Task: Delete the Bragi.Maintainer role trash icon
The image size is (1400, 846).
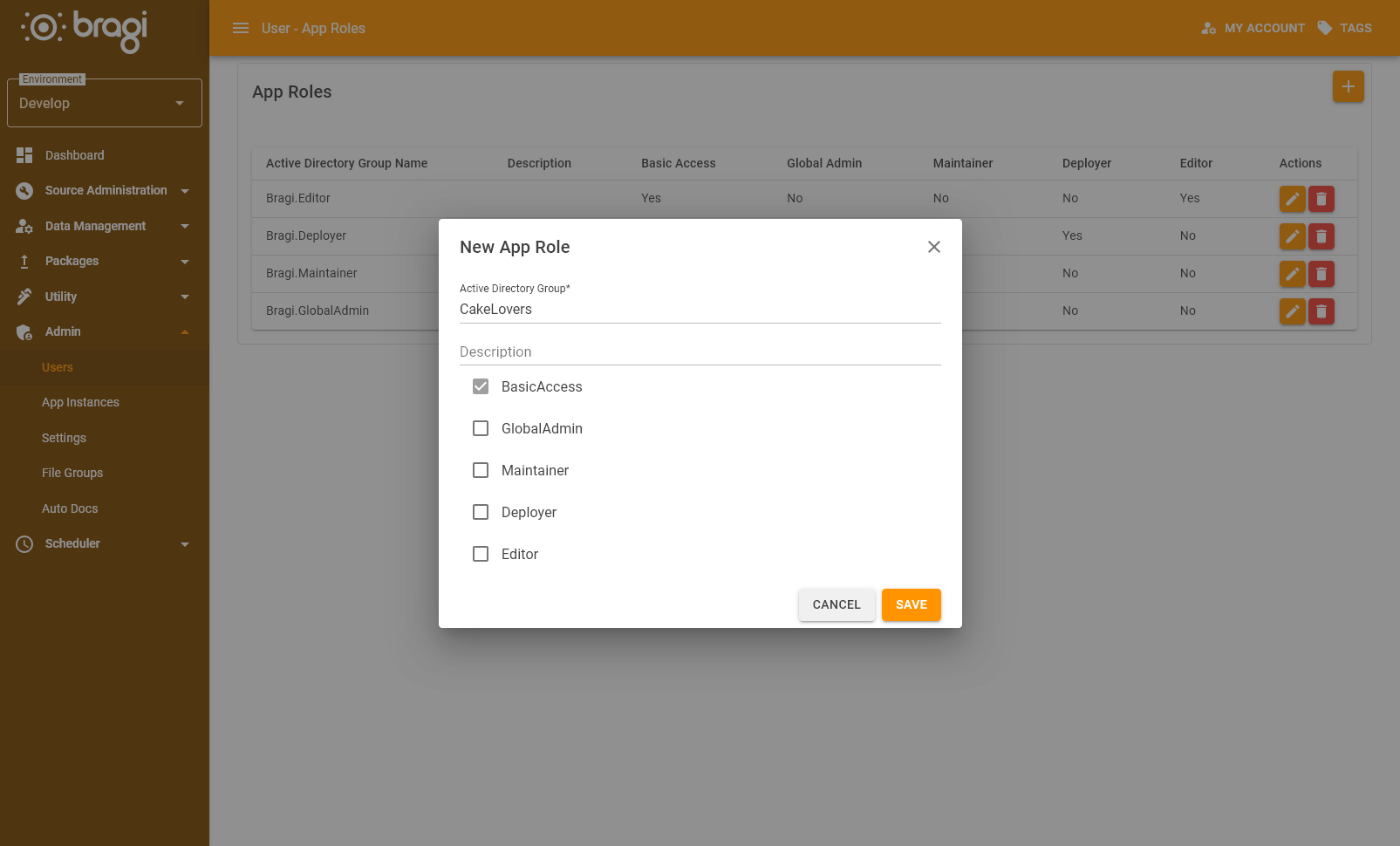Action: (1321, 274)
